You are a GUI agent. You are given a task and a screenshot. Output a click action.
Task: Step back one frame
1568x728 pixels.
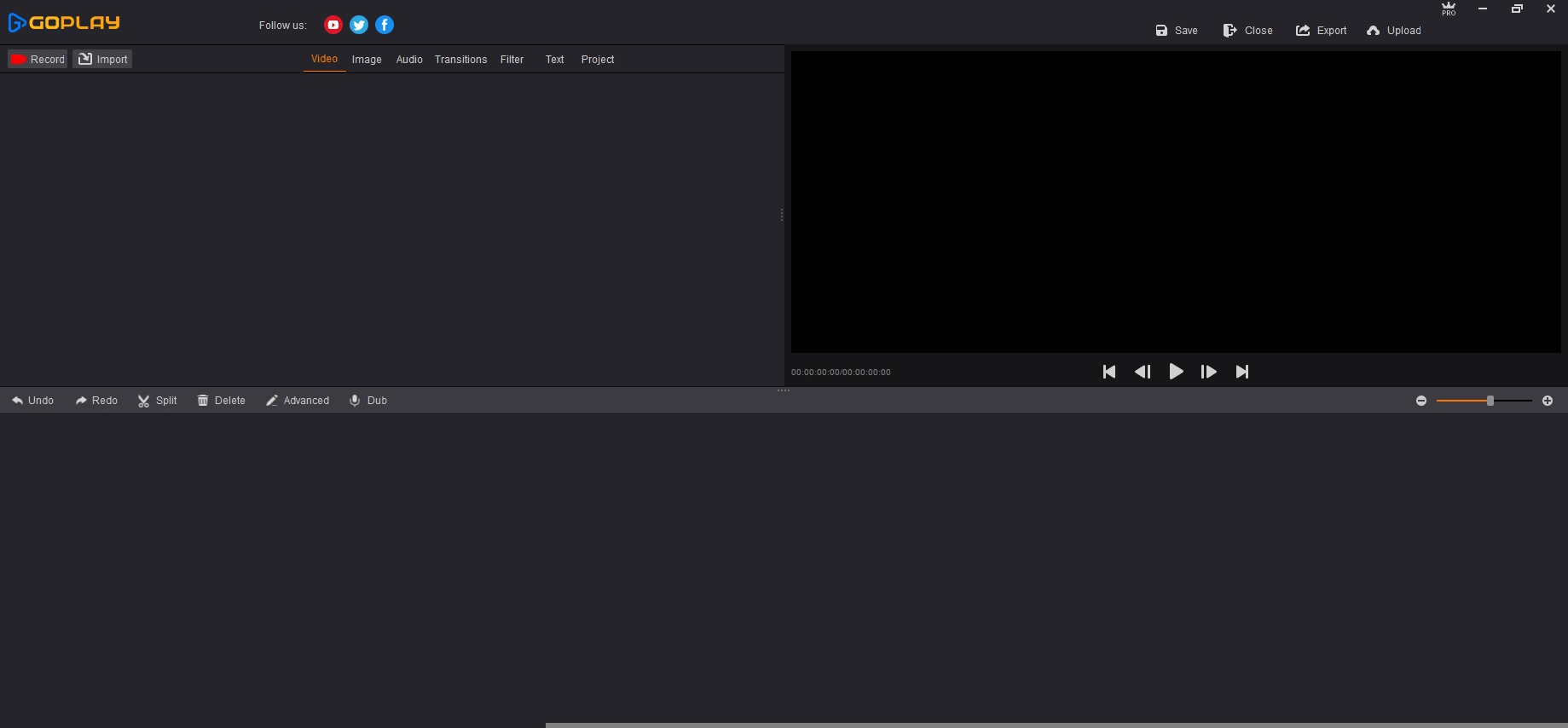click(x=1143, y=372)
